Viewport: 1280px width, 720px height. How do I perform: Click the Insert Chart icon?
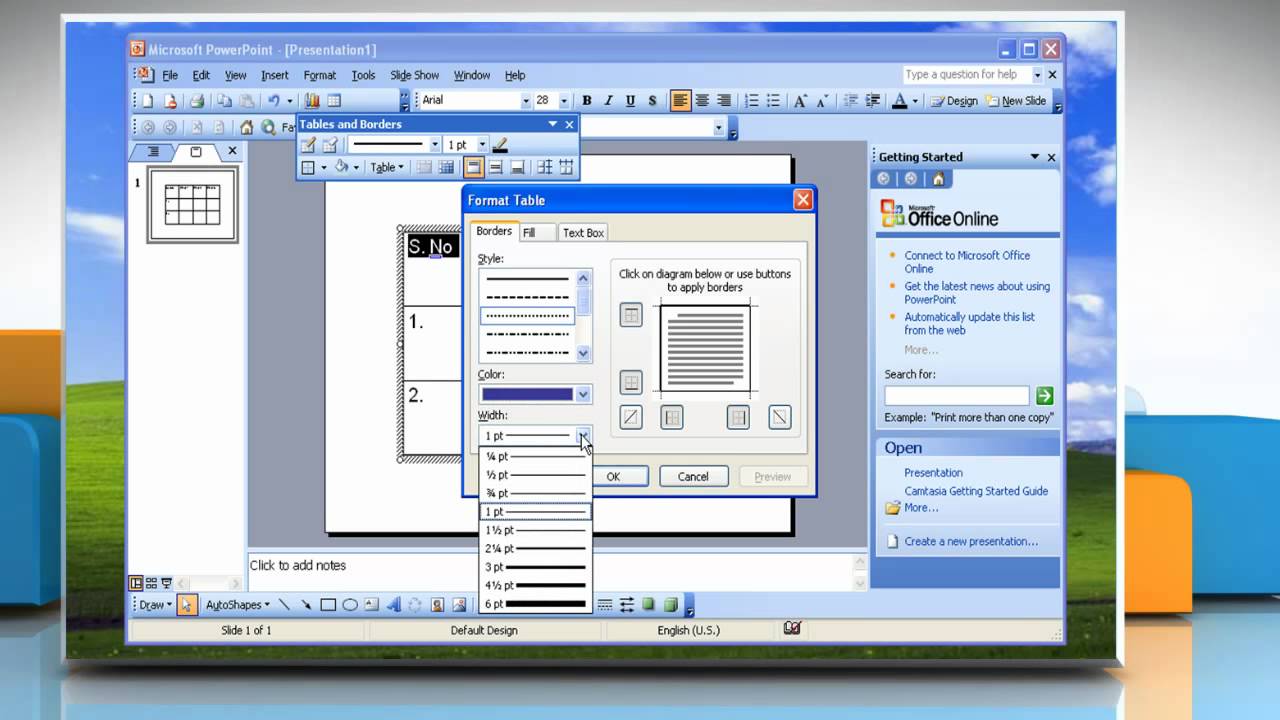[312, 101]
